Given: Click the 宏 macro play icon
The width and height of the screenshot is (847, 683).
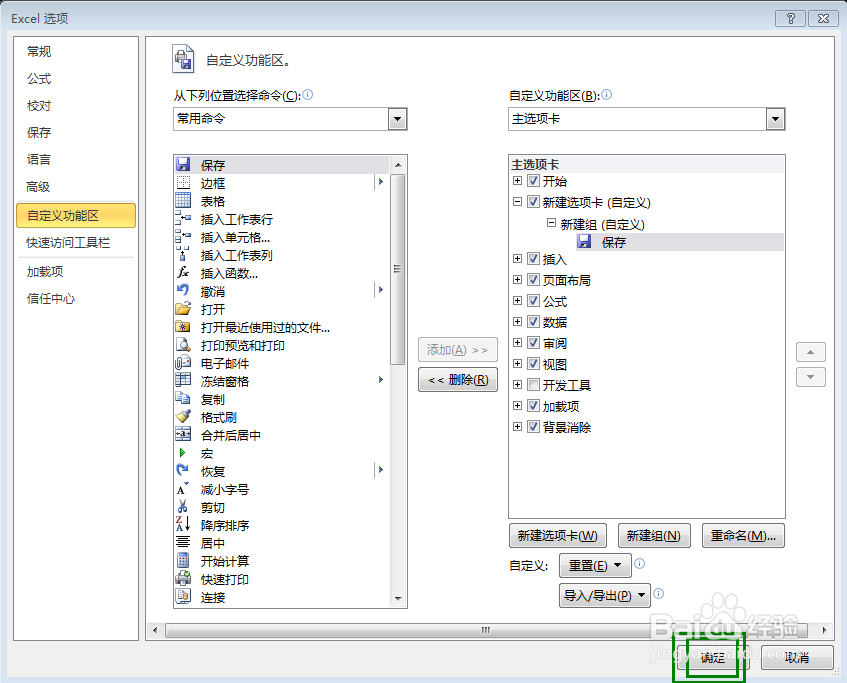Looking at the screenshot, I should (183, 453).
